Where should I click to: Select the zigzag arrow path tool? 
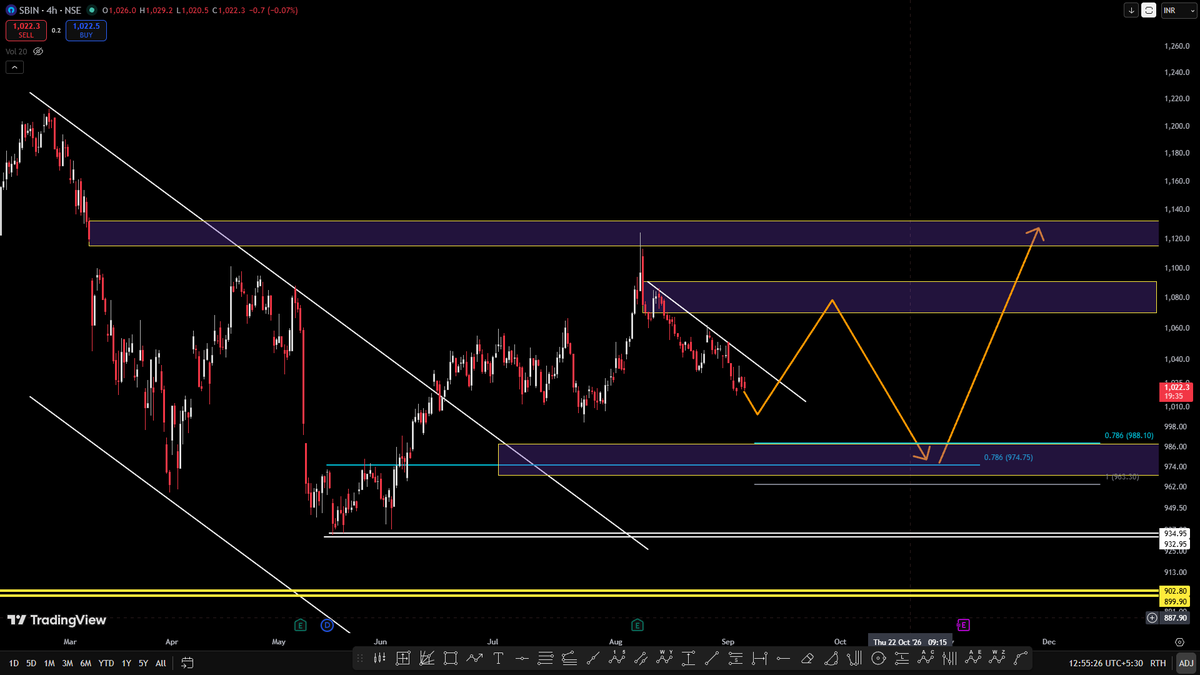(x=475, y=658)
